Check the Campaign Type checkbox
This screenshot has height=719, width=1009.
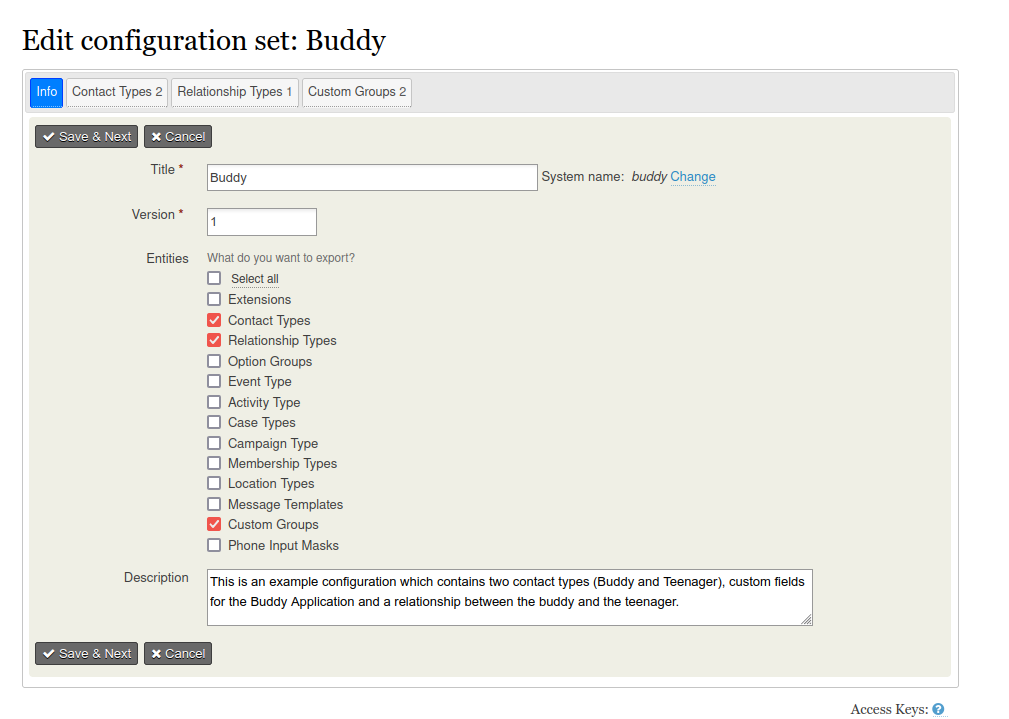[214, 444]
